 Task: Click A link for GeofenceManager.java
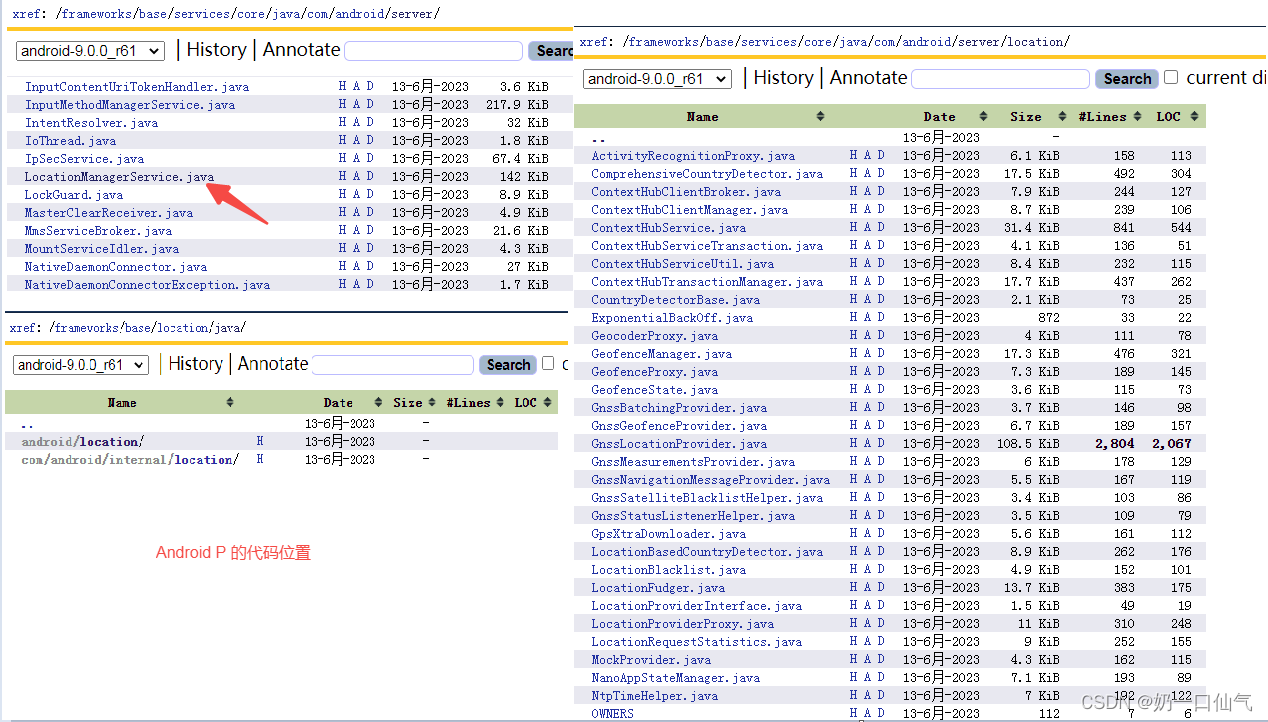point(867,354)
